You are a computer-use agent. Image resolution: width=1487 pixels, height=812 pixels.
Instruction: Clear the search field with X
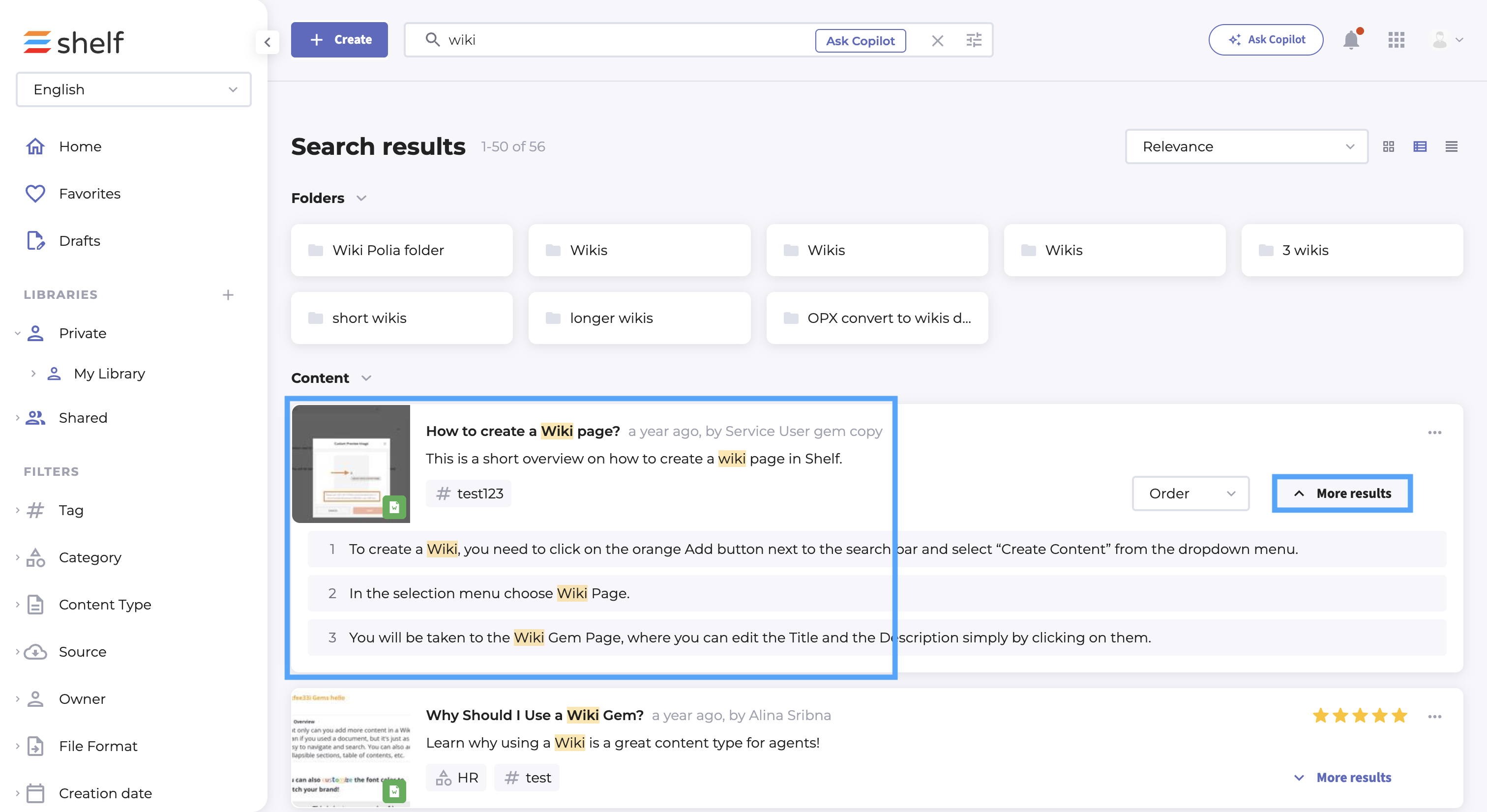937,40
